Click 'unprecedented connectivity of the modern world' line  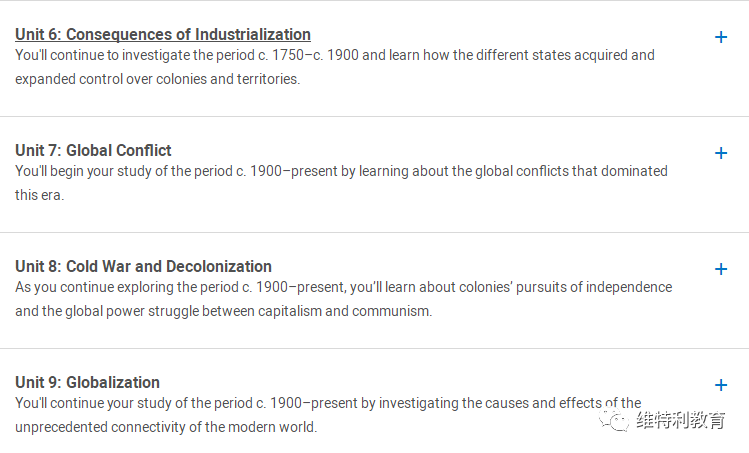coord(166,427)
